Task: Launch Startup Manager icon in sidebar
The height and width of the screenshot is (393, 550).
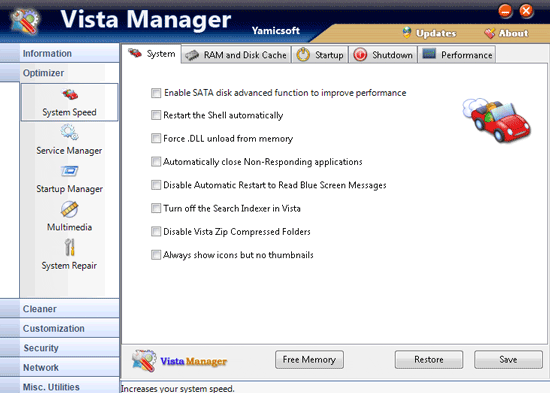Action: coord(69,171)
